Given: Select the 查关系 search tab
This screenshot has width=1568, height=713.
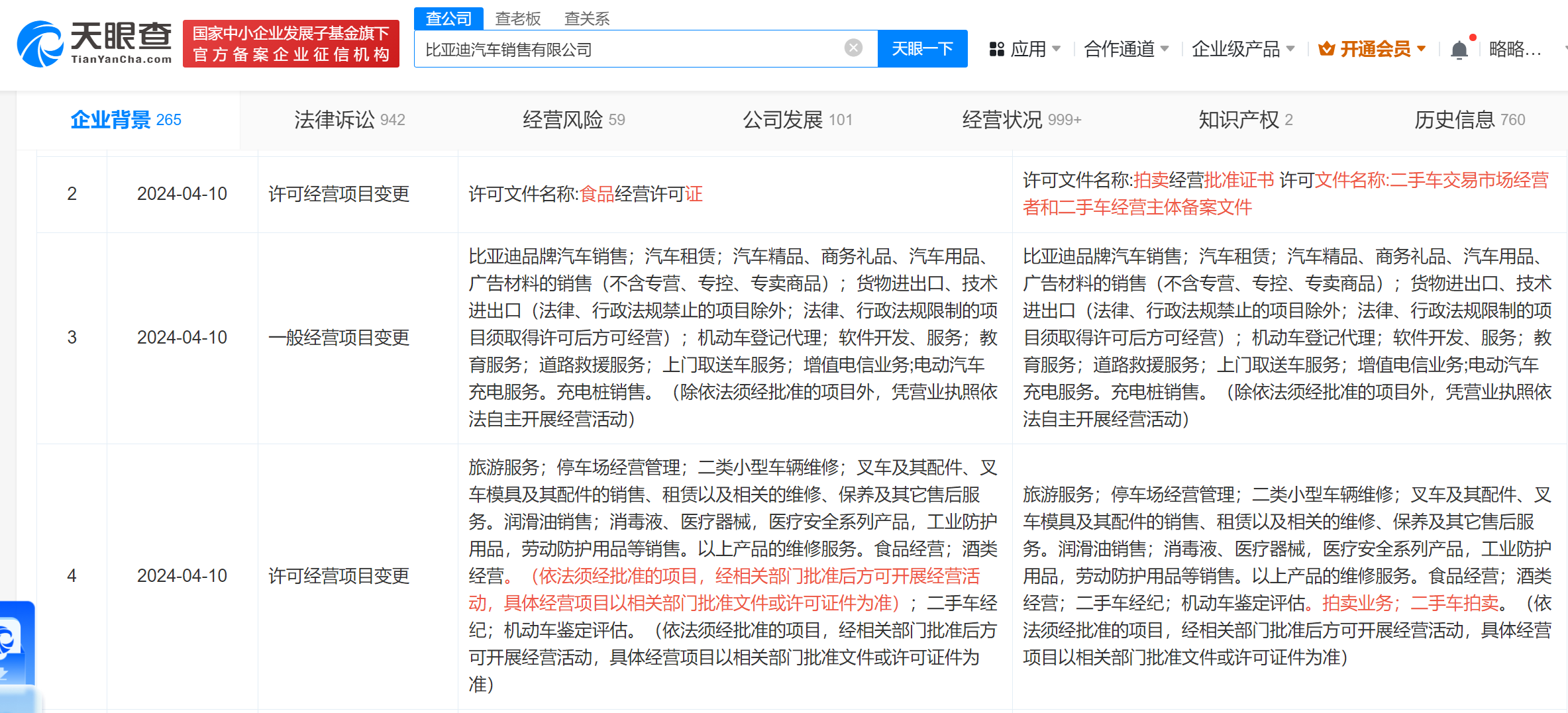Looking at the screenshot, I should coord(586,19).
